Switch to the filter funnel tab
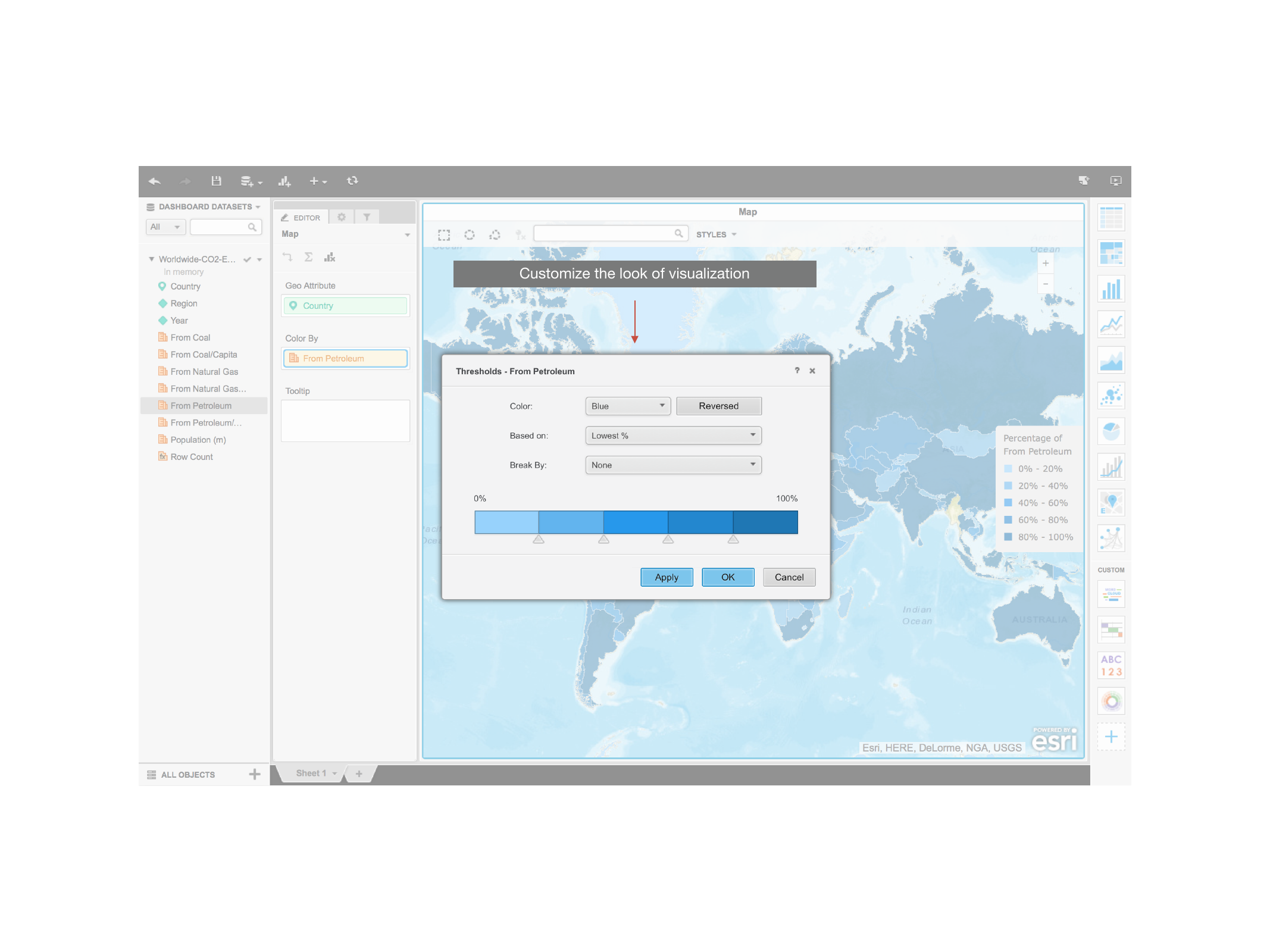Viewport: 1270px width, 952px height. tap(367, 217)
